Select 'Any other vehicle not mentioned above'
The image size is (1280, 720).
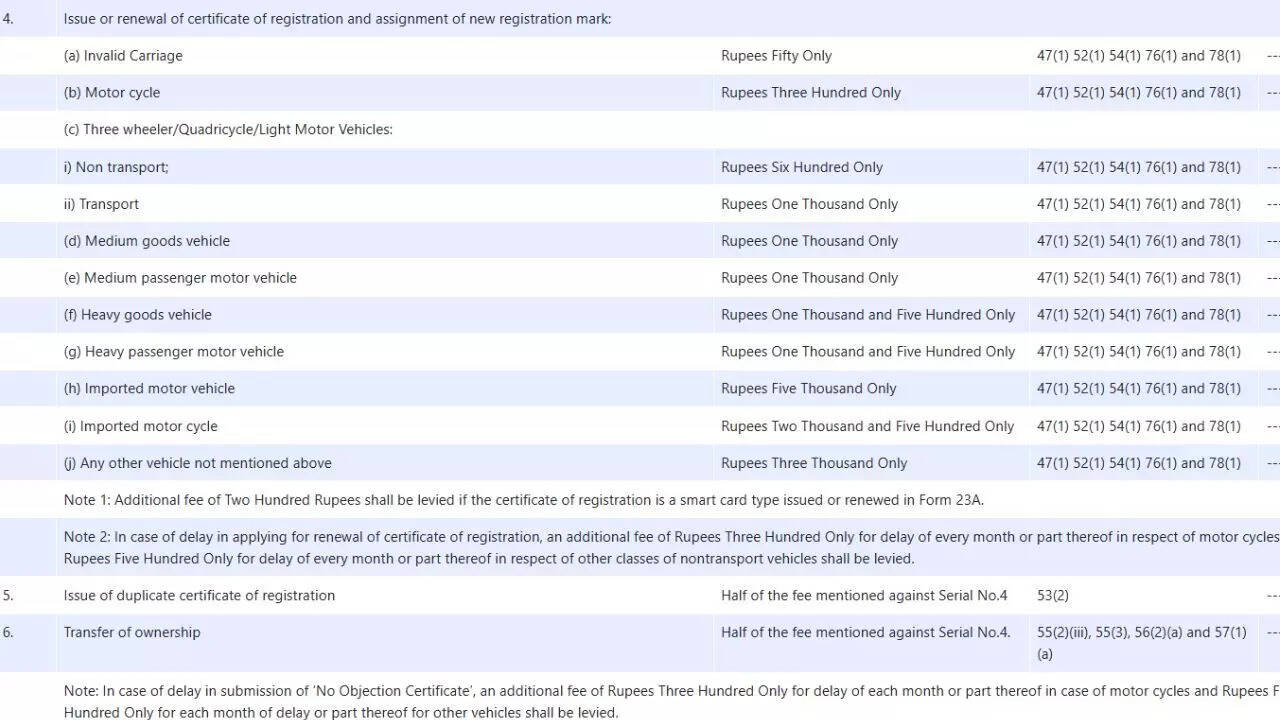197,463
